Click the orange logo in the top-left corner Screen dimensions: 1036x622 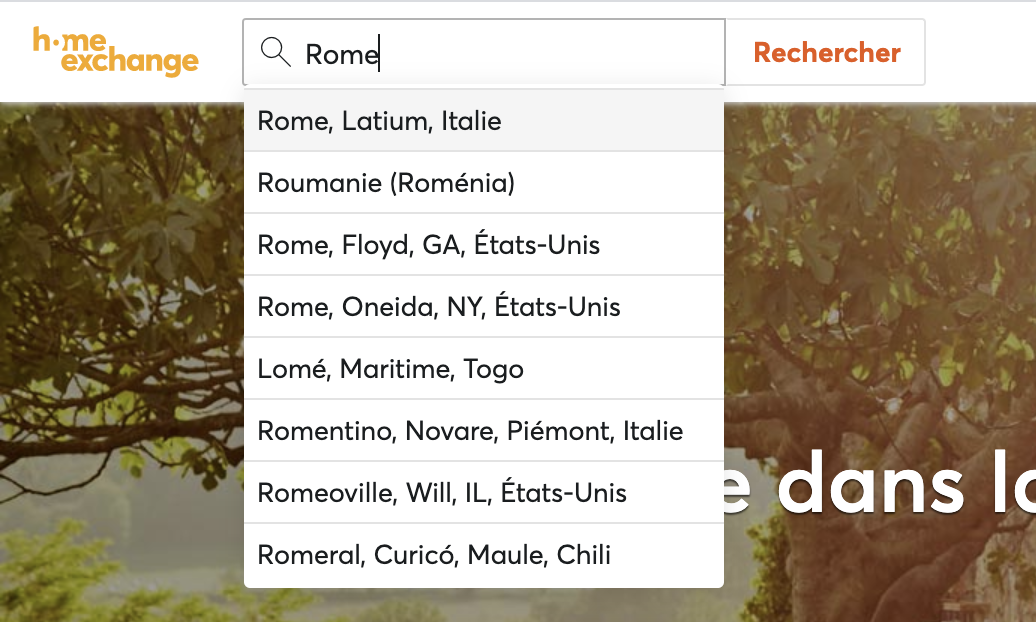(x=115, y=52)
